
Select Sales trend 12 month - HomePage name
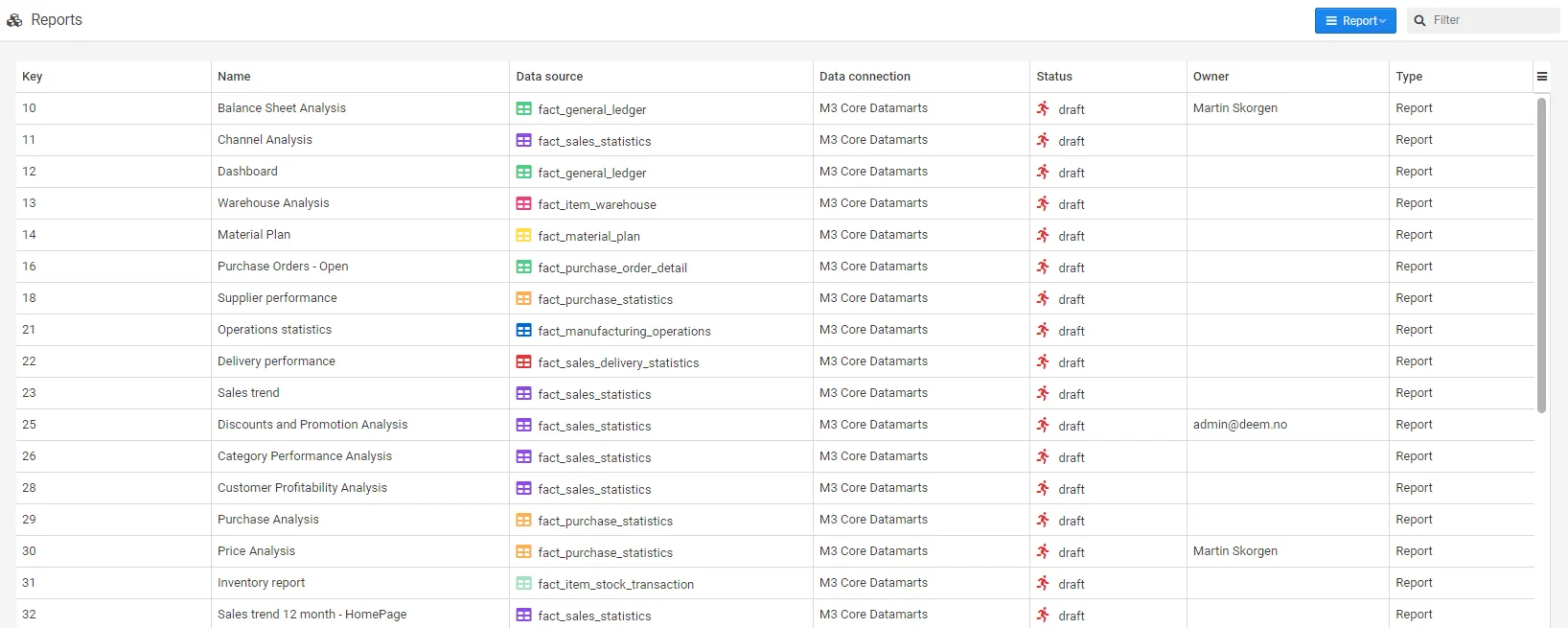click(311, 615)
